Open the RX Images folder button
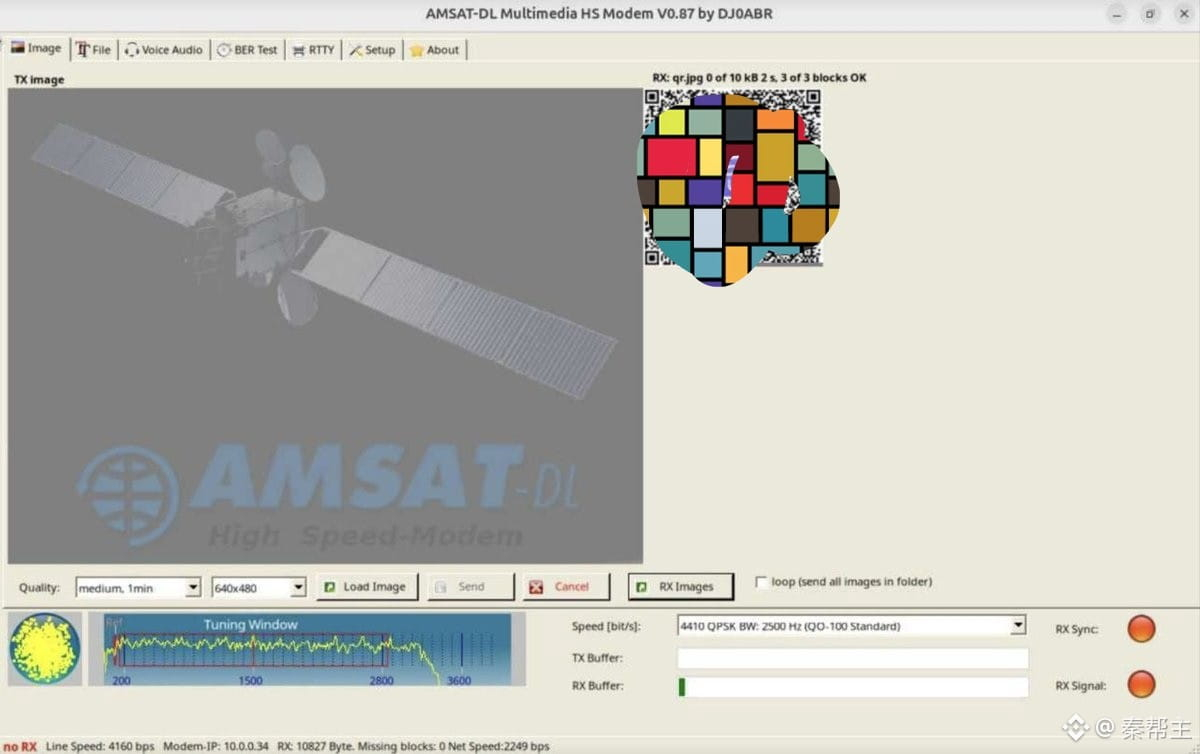This screenshot has width=1200, height=754. pos(680,587)
